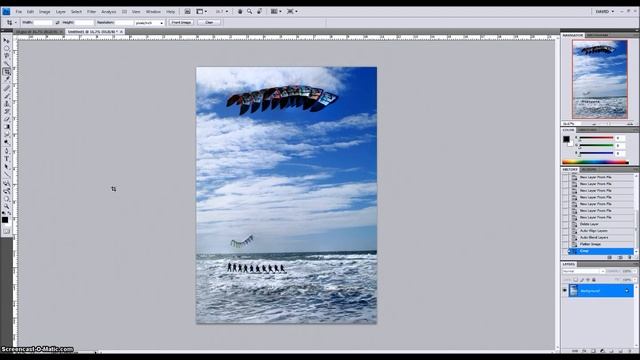Select the Background layer row

pos(601,291)
